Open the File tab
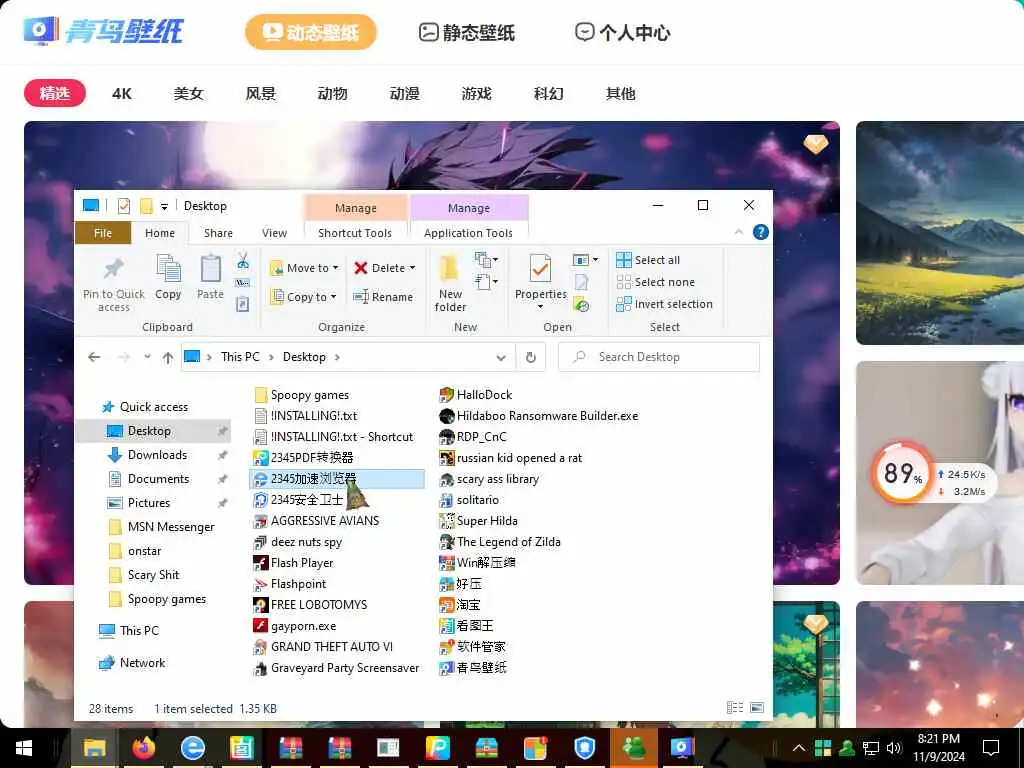The width and height of the screenshot is (1024, 768). click(x=103, y=233)
